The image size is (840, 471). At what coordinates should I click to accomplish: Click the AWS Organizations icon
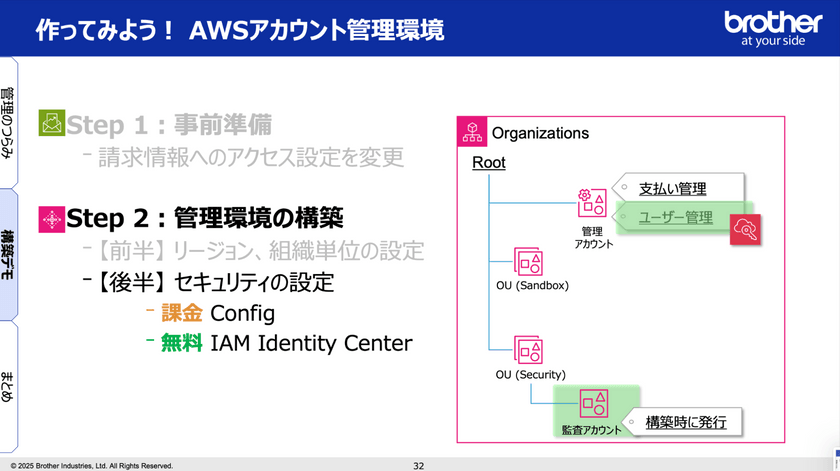coord(474,133)
